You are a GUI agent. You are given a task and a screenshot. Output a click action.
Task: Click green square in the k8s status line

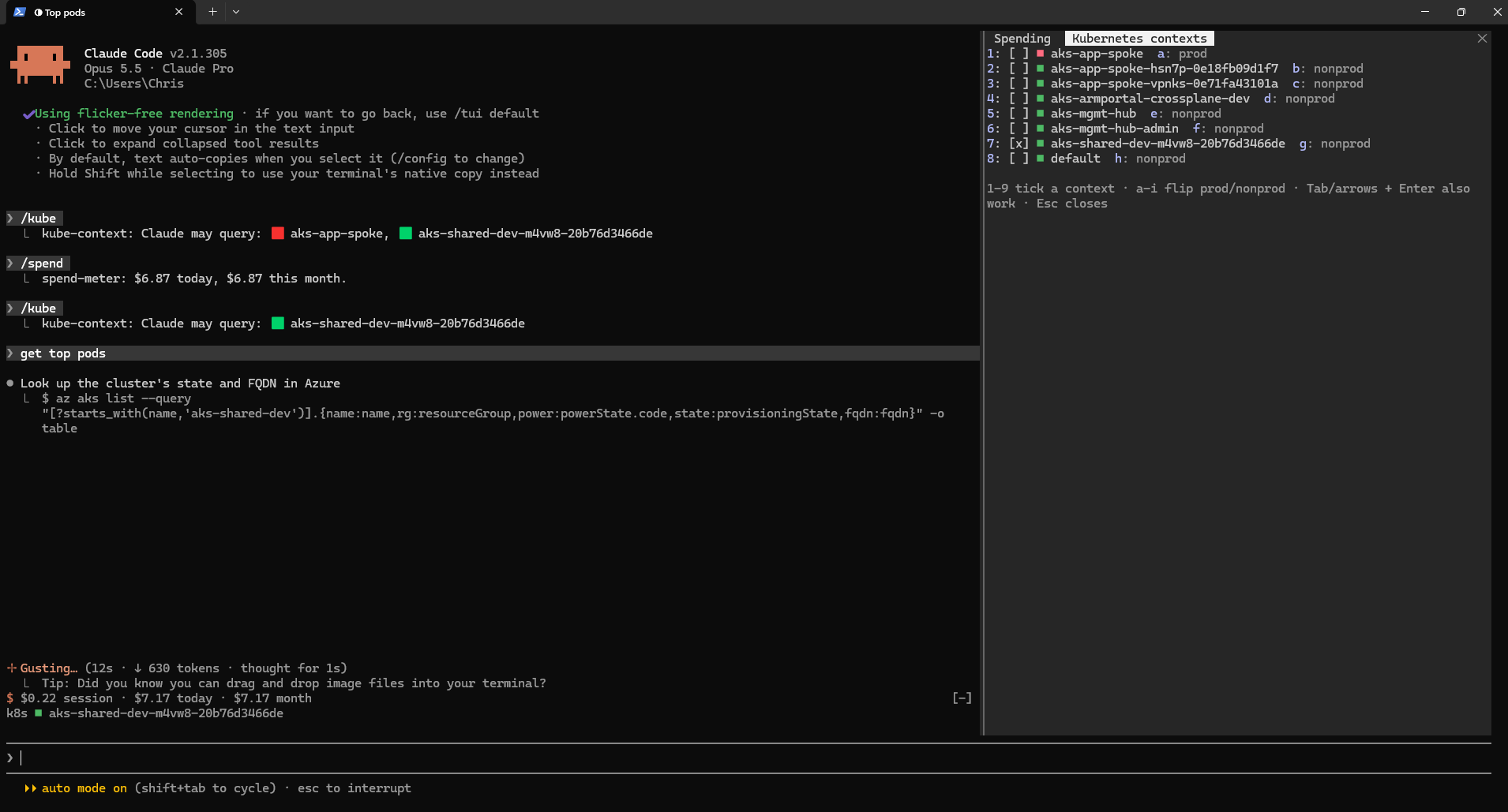(38, 713)
